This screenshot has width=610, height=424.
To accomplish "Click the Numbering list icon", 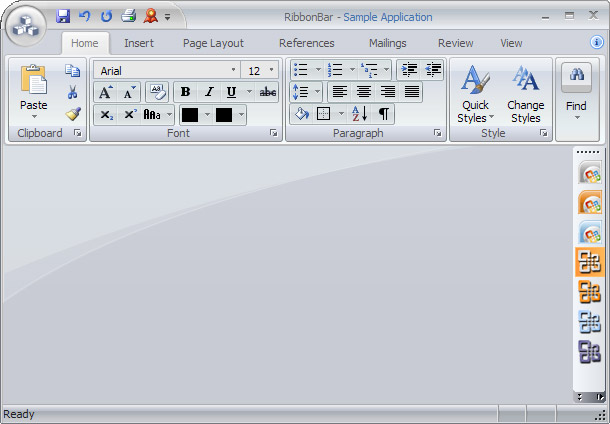I will [x=335, y=70].
